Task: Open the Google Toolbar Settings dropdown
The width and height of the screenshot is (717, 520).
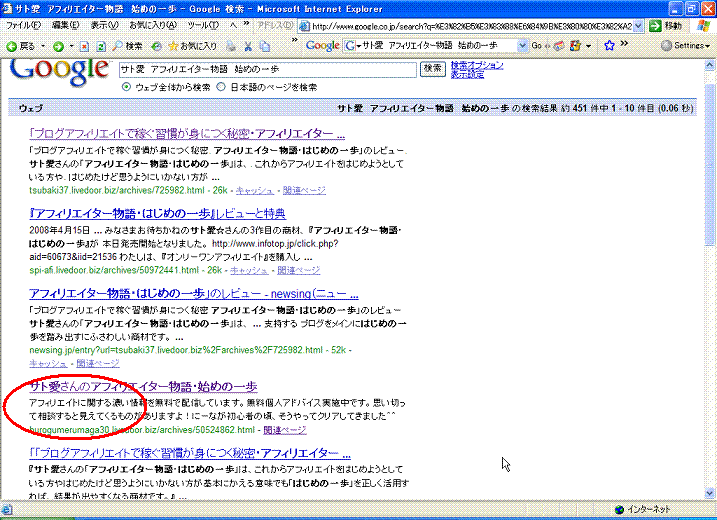Action: (685, 45)
